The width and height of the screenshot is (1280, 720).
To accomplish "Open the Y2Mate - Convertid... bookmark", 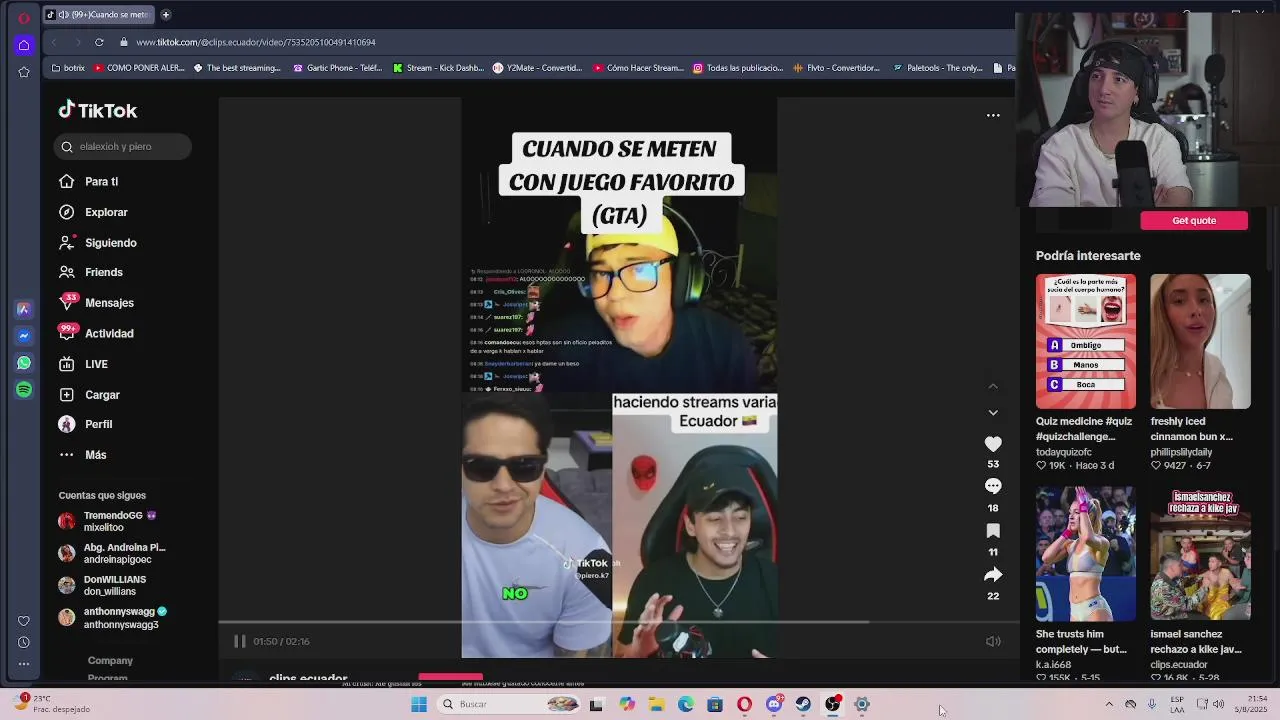I will pyautogui.click(x=538, y=68).
